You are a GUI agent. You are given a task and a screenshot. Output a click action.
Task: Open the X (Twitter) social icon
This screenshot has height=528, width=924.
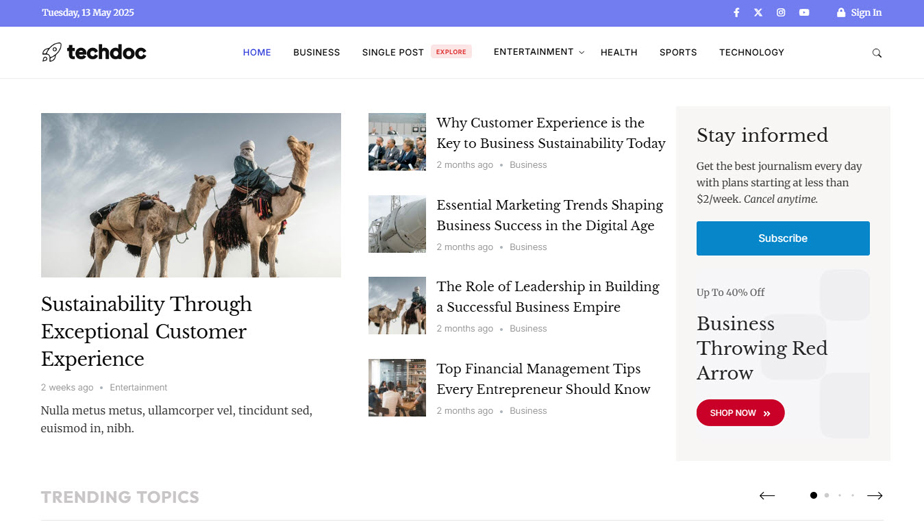tap(758, 12)
